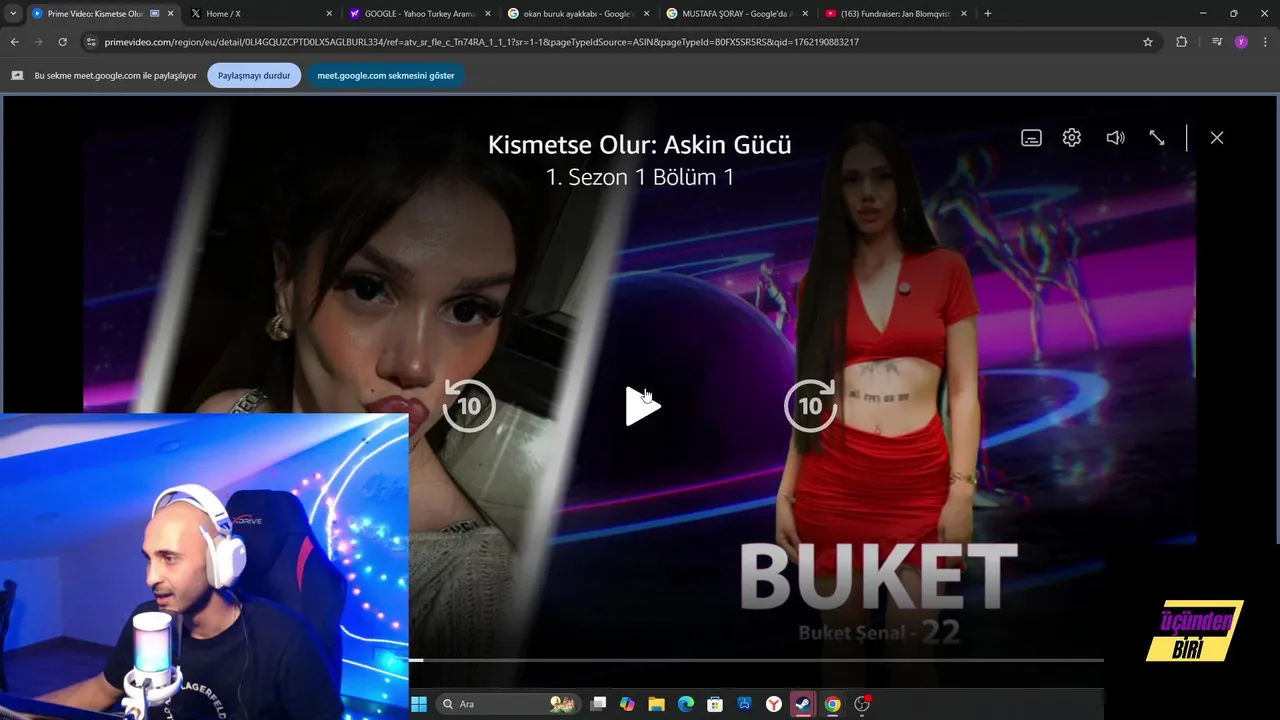This screenshot has height=720, width=1280.
Task: Skip the video forward 10 seconds
Action: [x=810, y=406]
